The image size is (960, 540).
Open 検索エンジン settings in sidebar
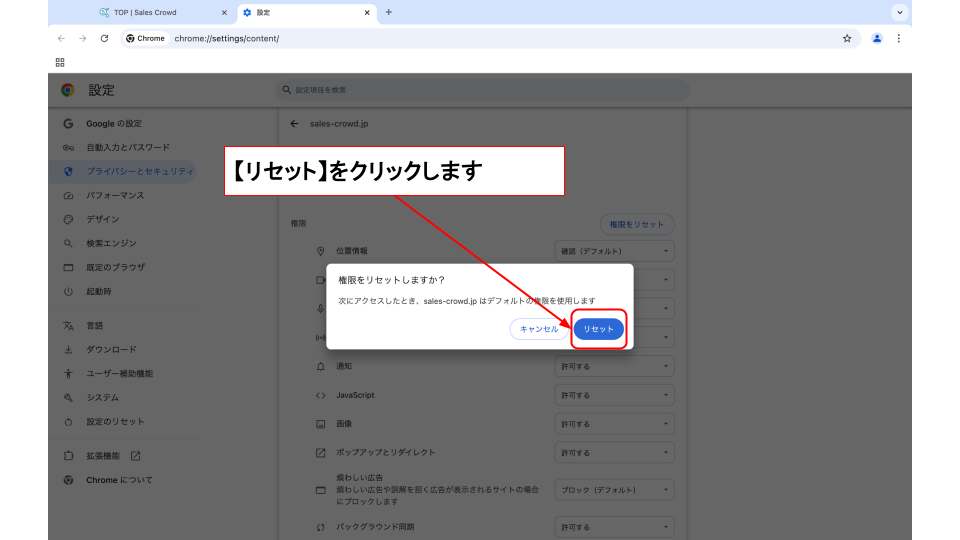point(110,243)
